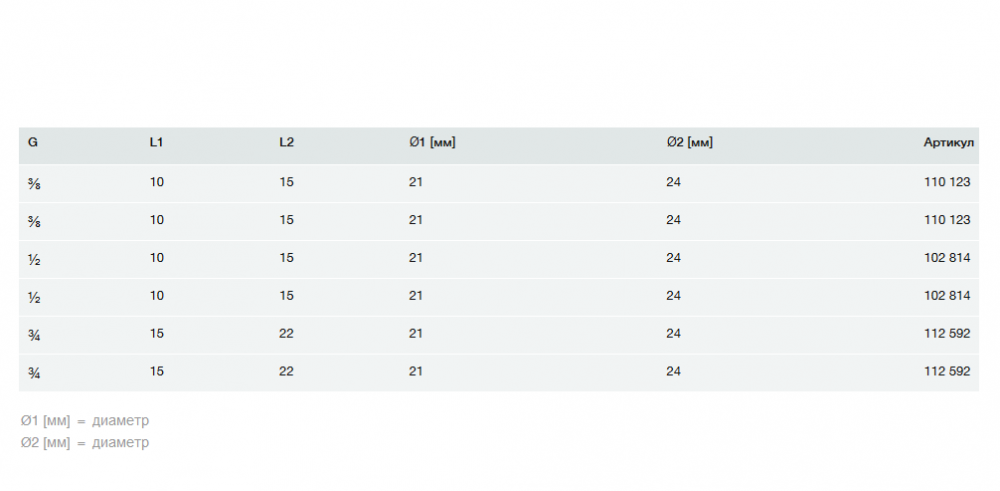This screenshot has width=1000, height=491.
Task: Click the ½ thread size in third row
Action: [34, 259]
